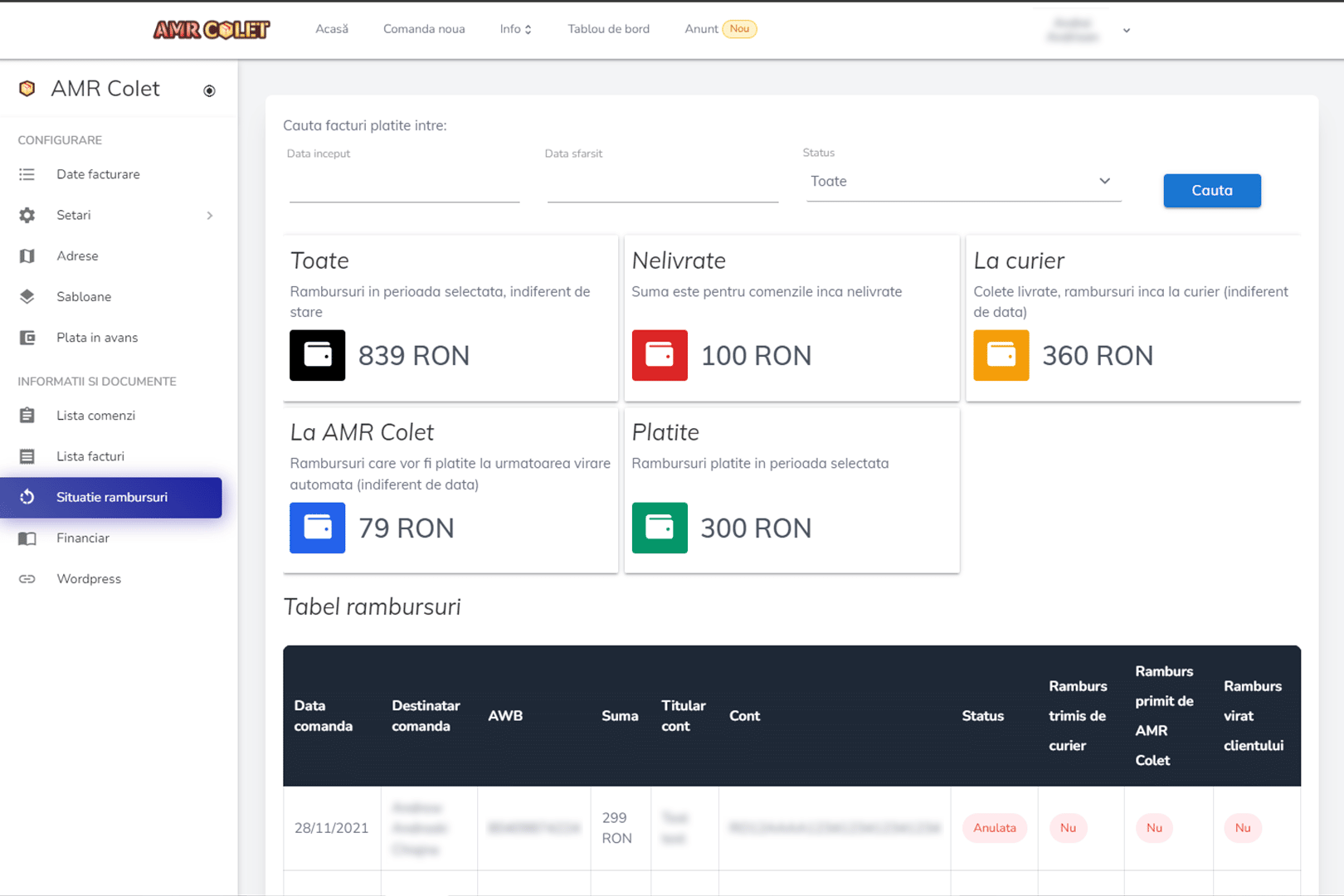This screenshot has width=1344, height=896.
Task: Click the Wordpress link icon
Action: coord(27,579)
